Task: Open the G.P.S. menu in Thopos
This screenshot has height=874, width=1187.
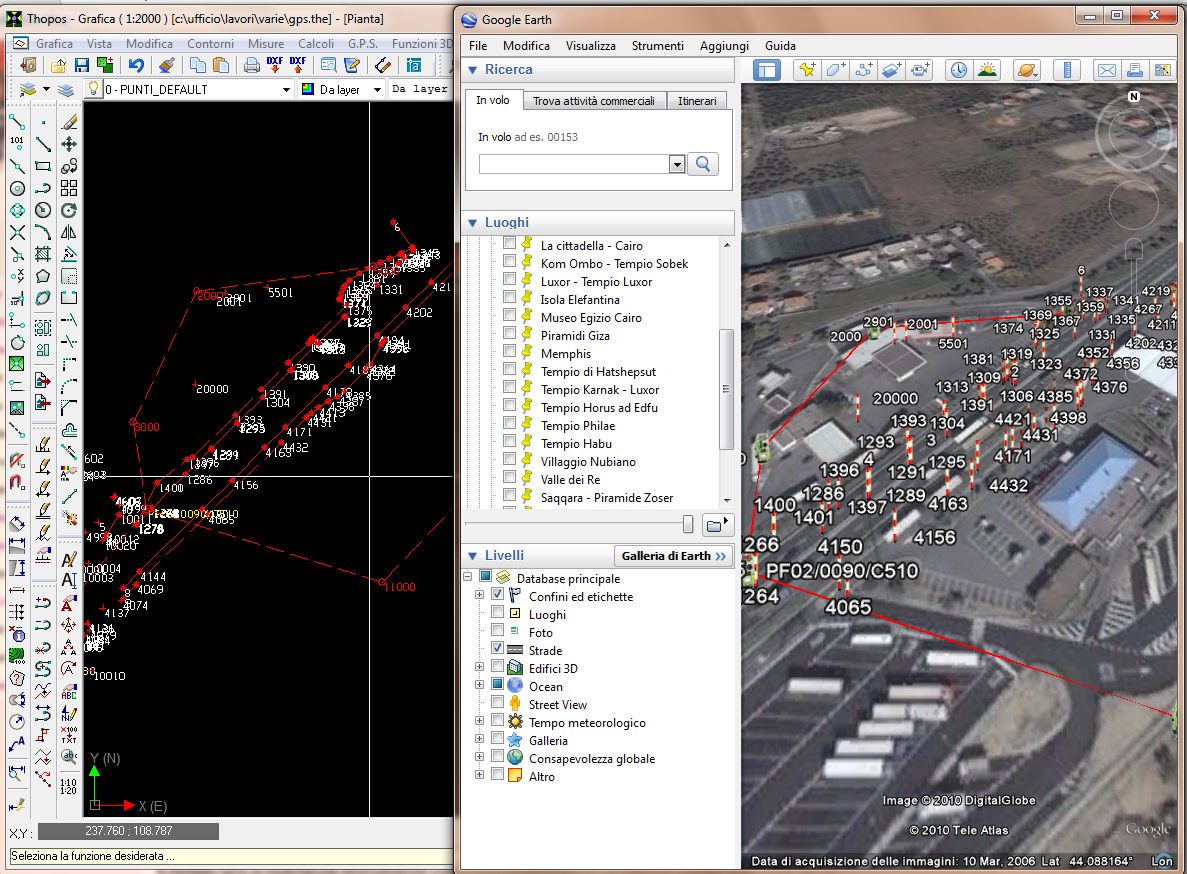Action: 363,44
